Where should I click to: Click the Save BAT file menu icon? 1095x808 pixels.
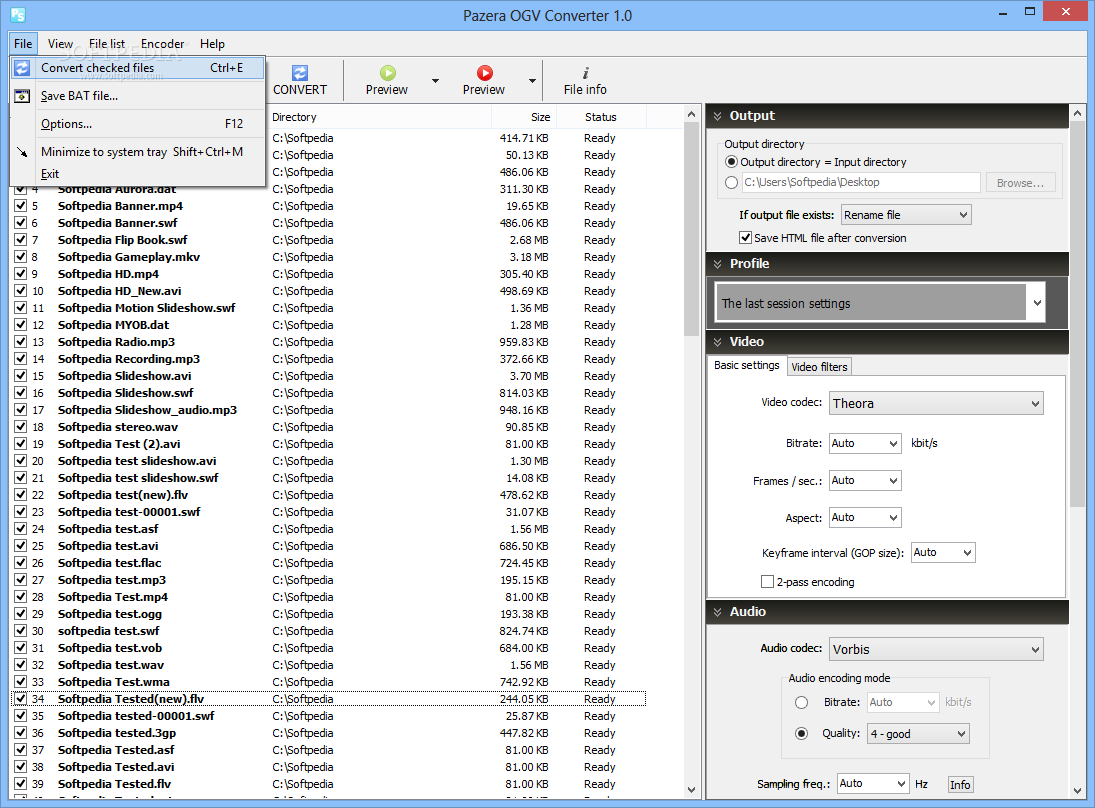tap(22, 96)
